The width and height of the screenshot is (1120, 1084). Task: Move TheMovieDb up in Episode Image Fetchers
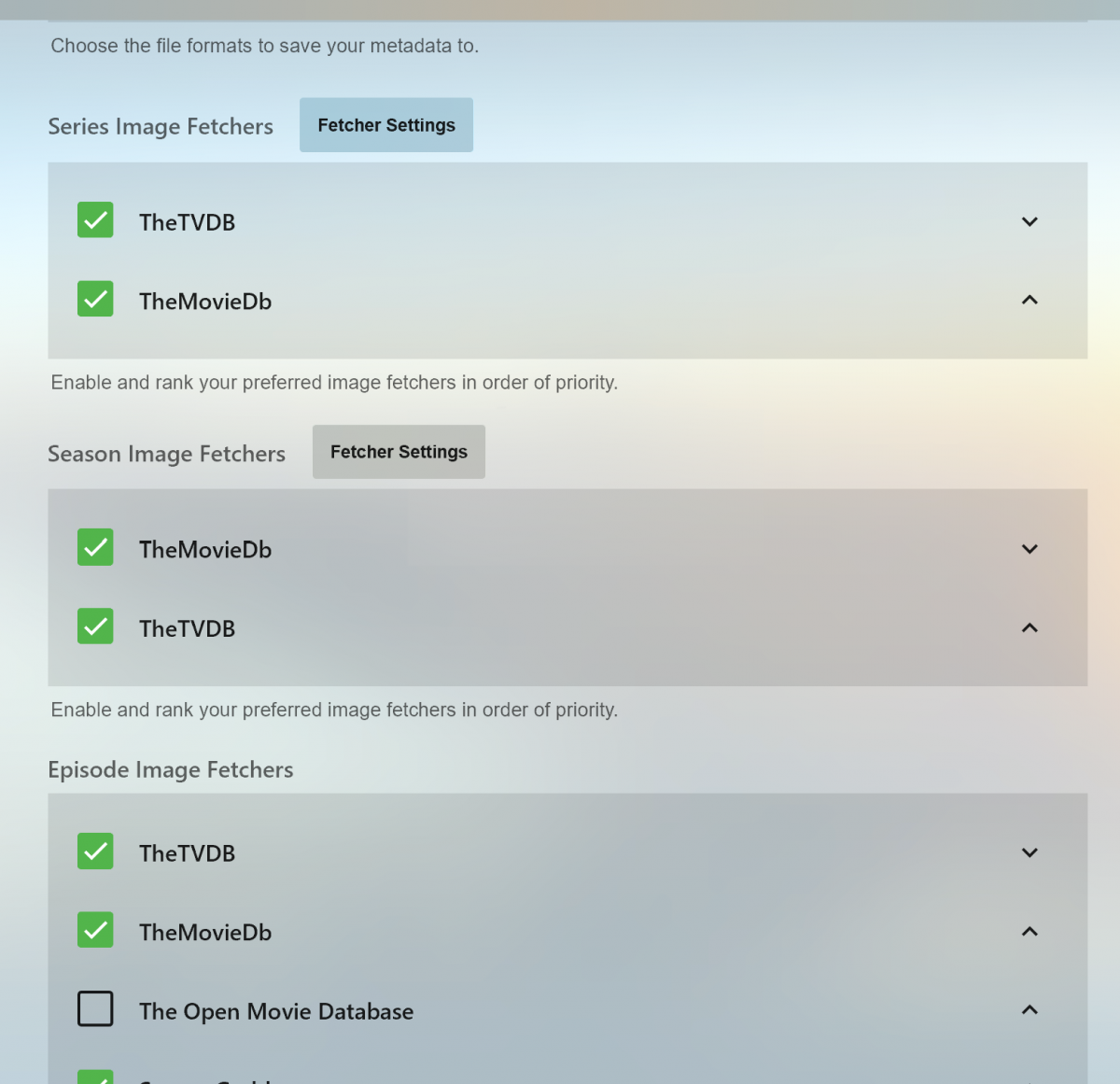coord(1029,932)
